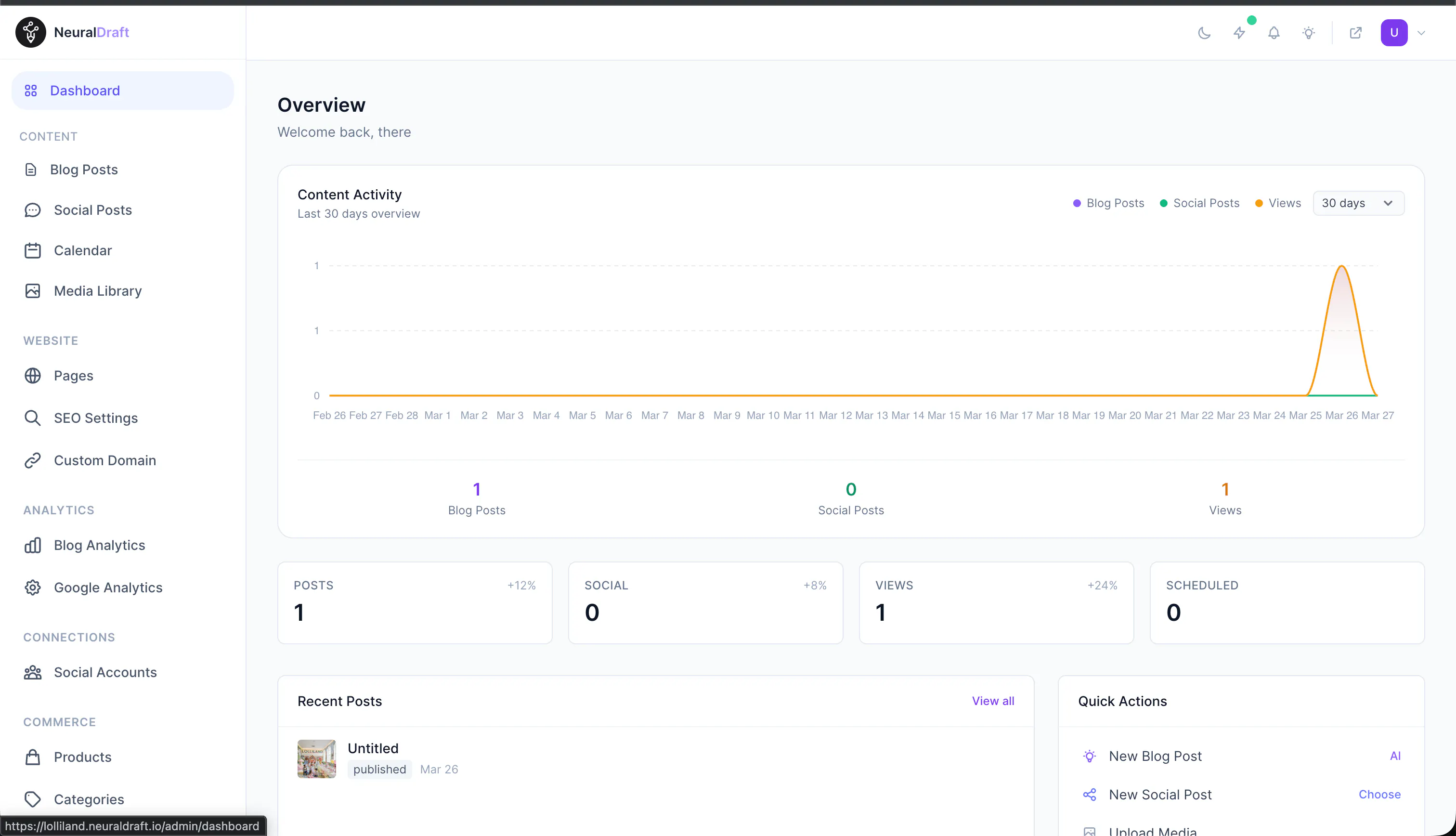The height and width of the screenshot is (836, 1456).
Task: Open Social Posts in sidebar
Action: pos(93,210)
